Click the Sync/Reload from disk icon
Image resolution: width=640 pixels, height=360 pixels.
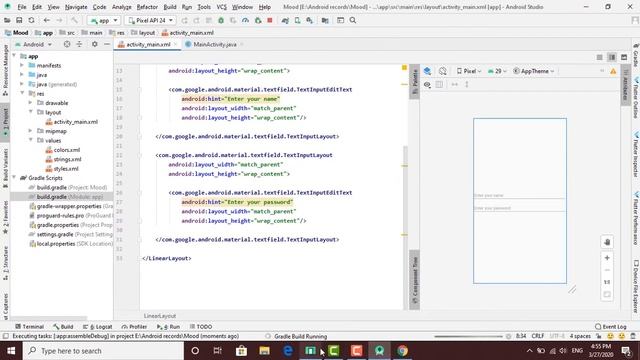(x=31, y=20)
